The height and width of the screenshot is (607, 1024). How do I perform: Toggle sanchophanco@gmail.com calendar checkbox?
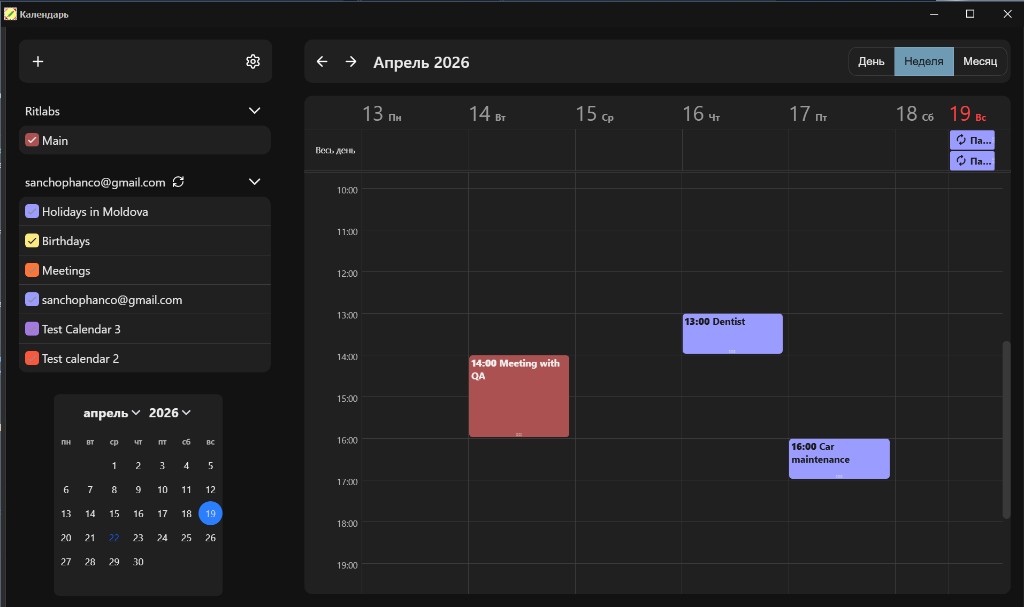point(31,299)
